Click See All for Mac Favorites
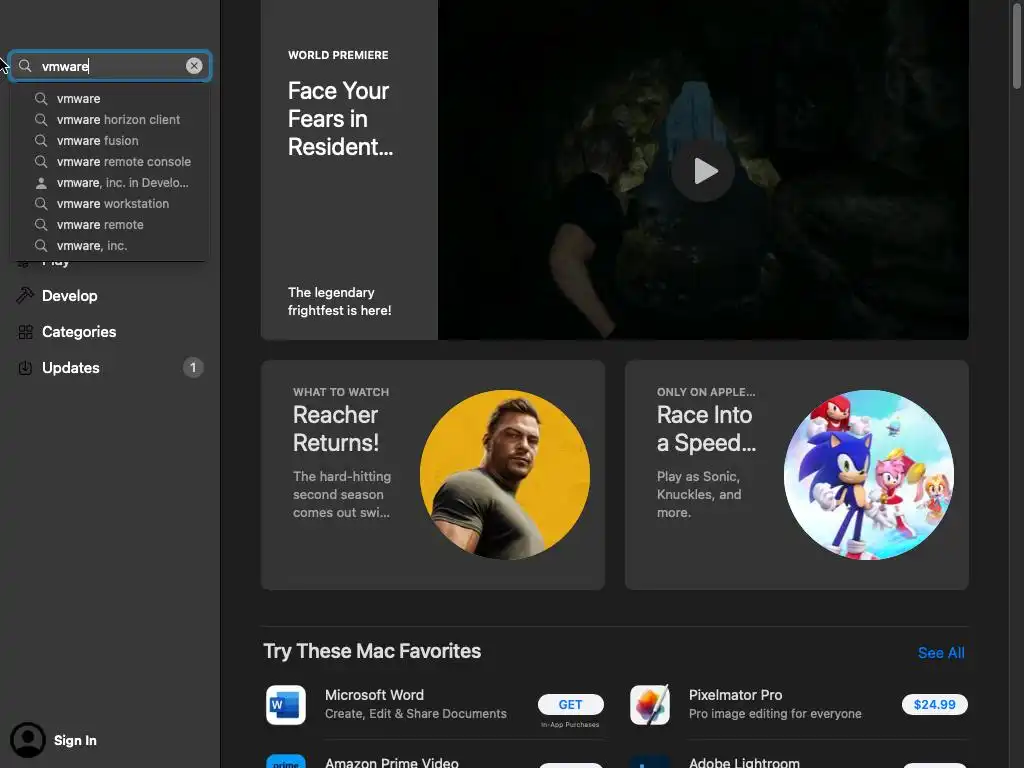Viewport: 1024px width, 768px height. click(x=941, y=652)
